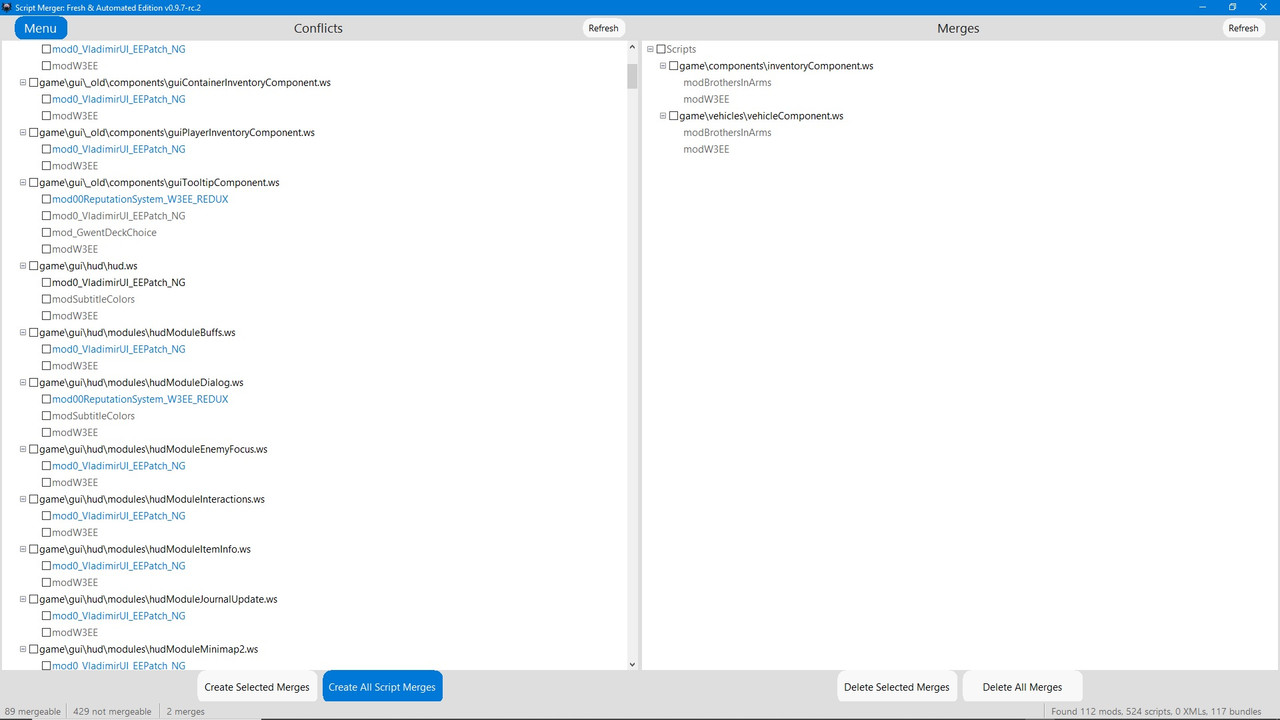Check mod_GwentDeckChoice checkbox
1280x720 pixels.
pyautogui.click(x=46, y=232)
